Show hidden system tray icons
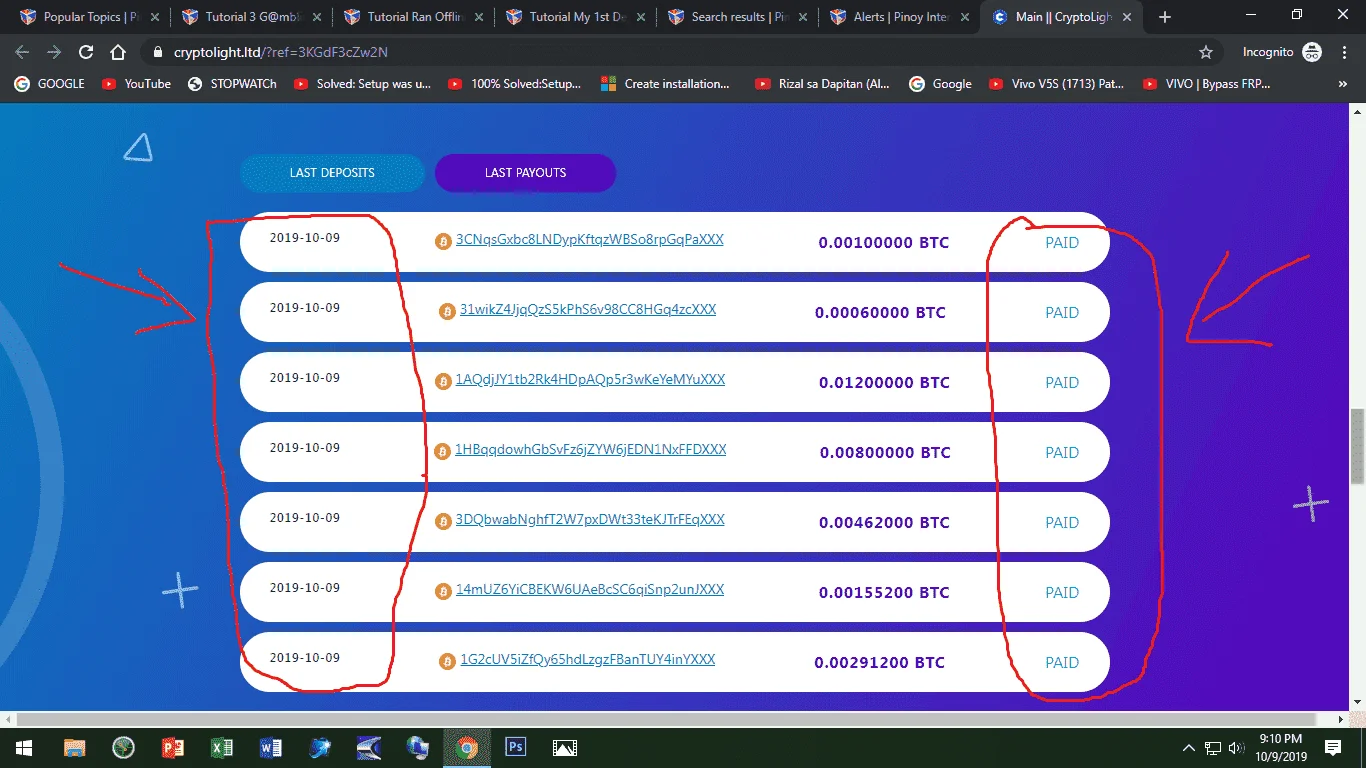Screen dimensions: 1366x768 click(1189, 747)
